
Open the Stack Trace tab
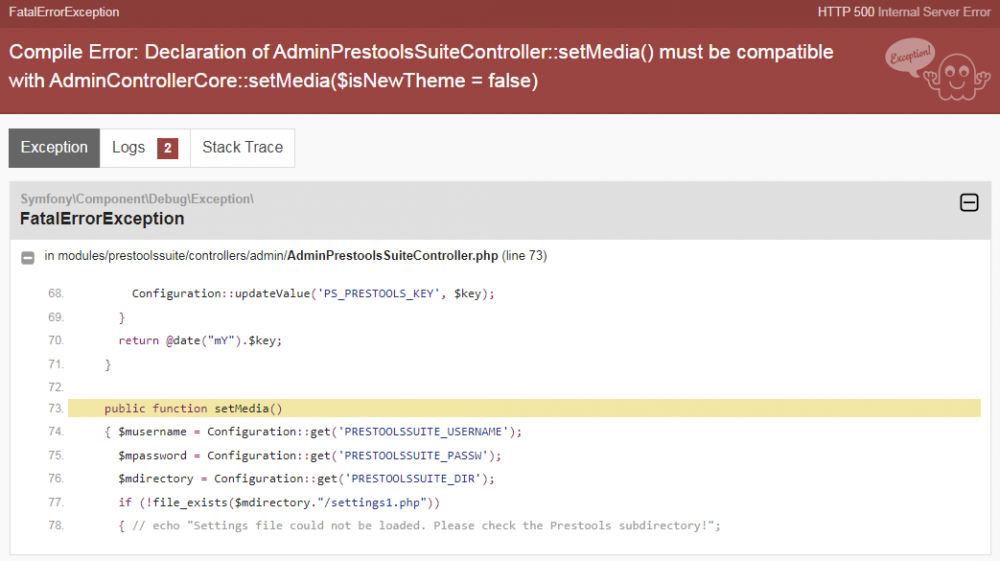242,148
